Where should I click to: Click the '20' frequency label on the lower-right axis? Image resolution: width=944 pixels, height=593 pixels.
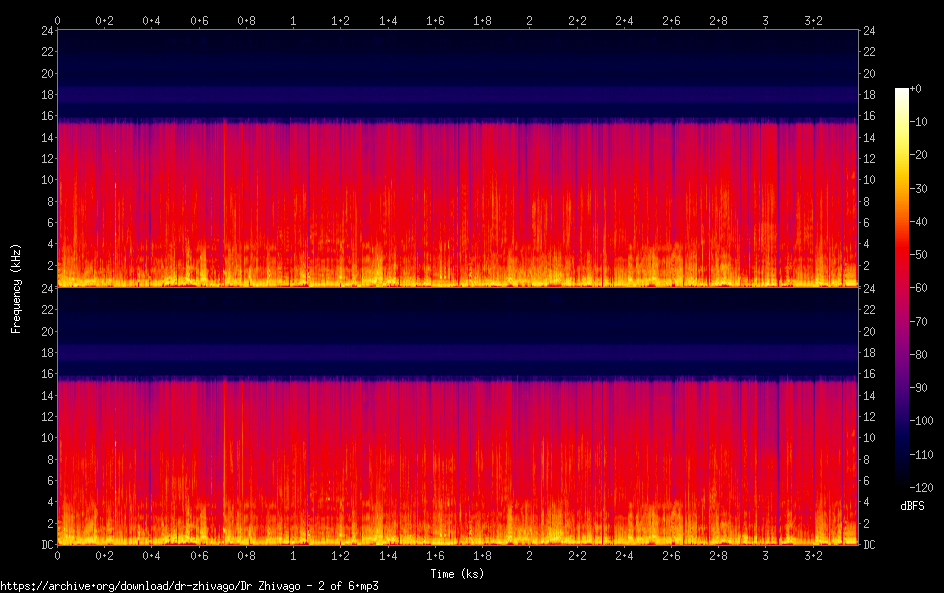click(x=870, y=332)
